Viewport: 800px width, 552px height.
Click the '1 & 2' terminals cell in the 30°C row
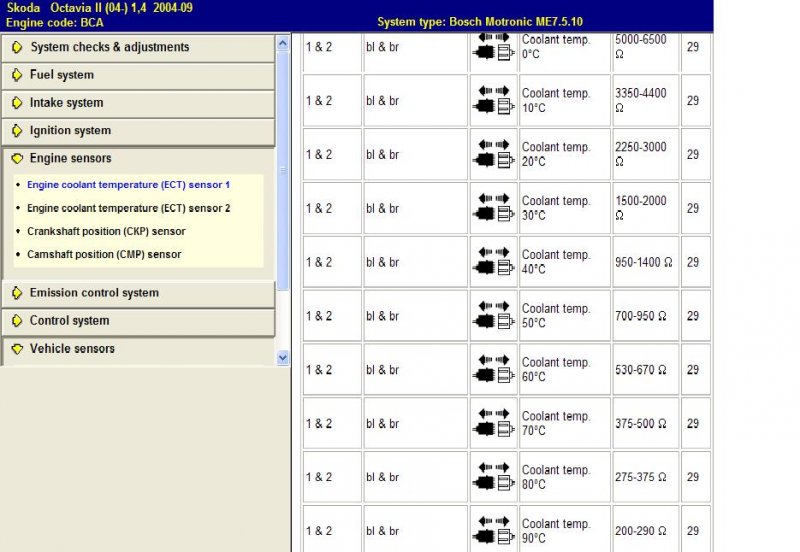332,208
